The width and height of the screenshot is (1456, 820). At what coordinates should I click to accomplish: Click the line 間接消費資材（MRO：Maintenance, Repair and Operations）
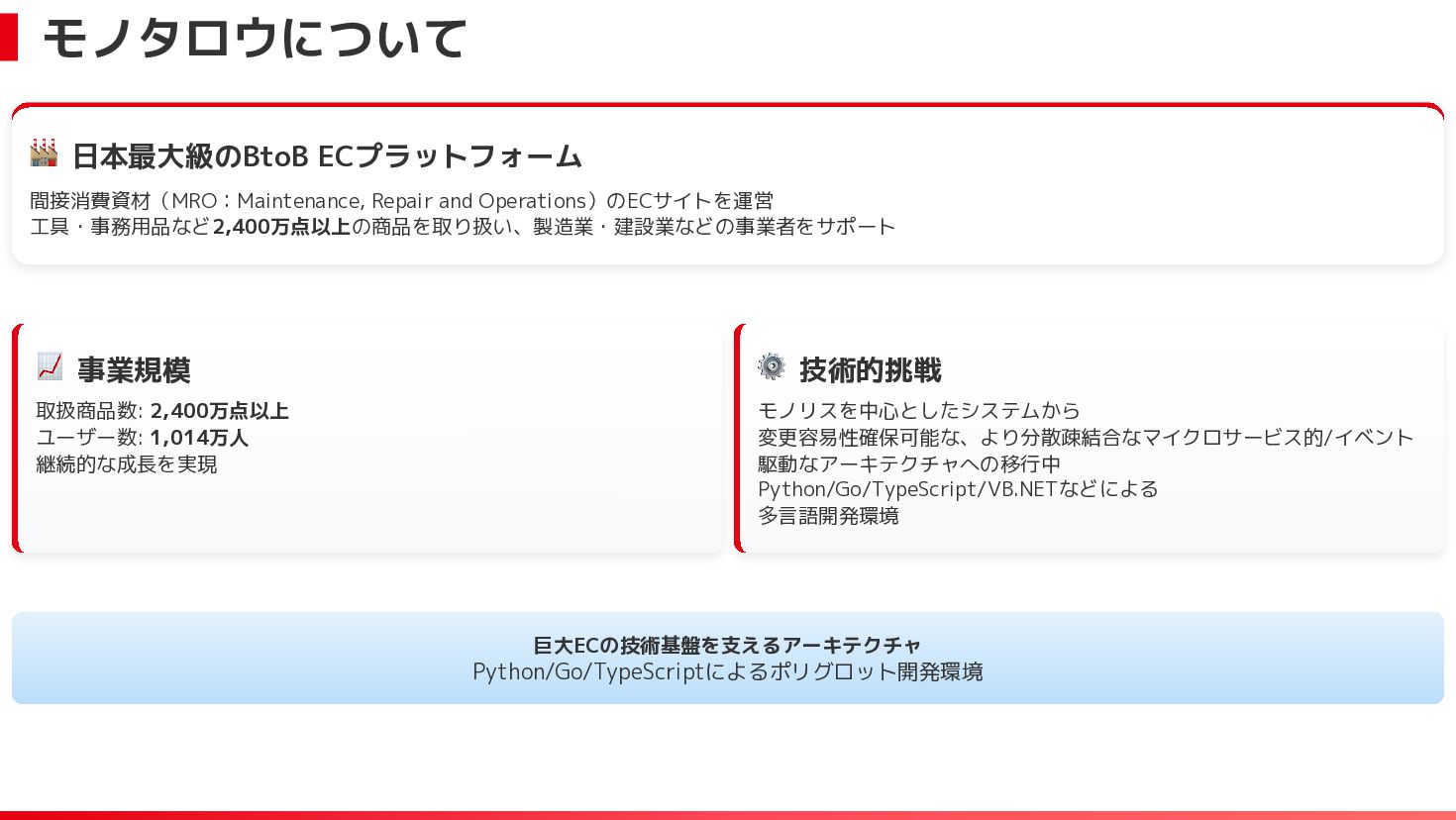(x=401, y=201)
